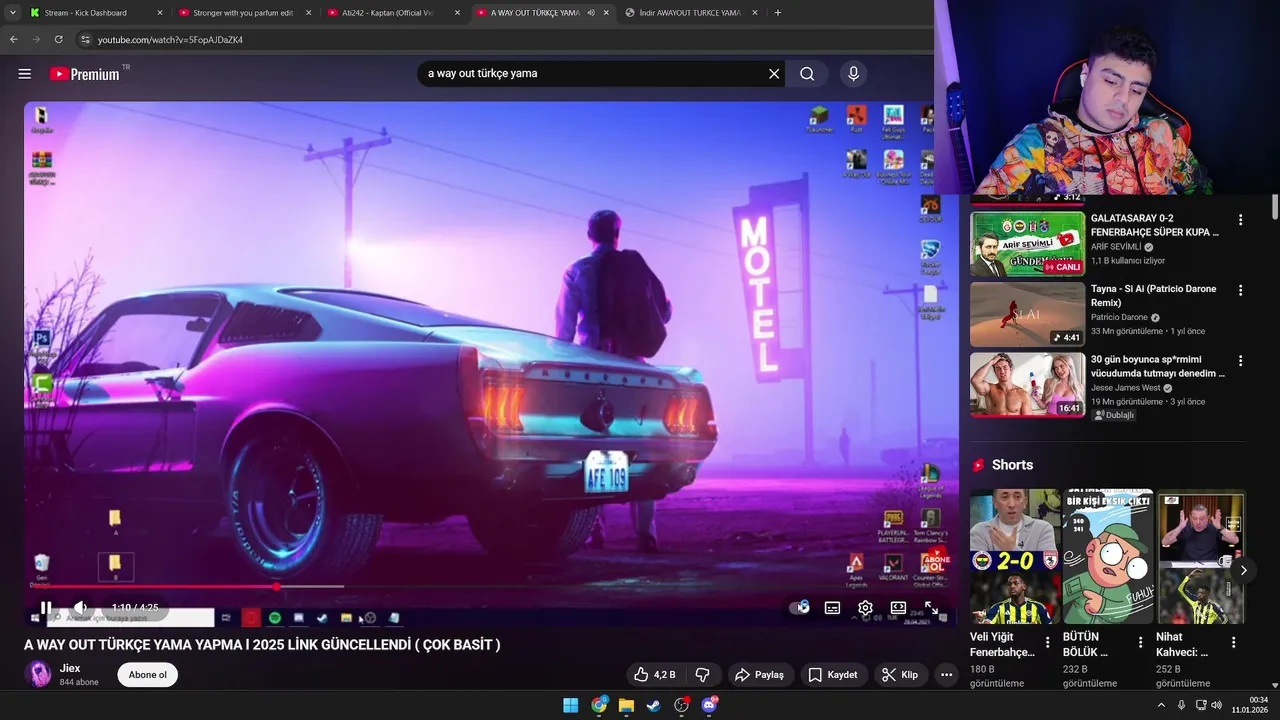
Task: Reload the page
Action: coord(59,39)
